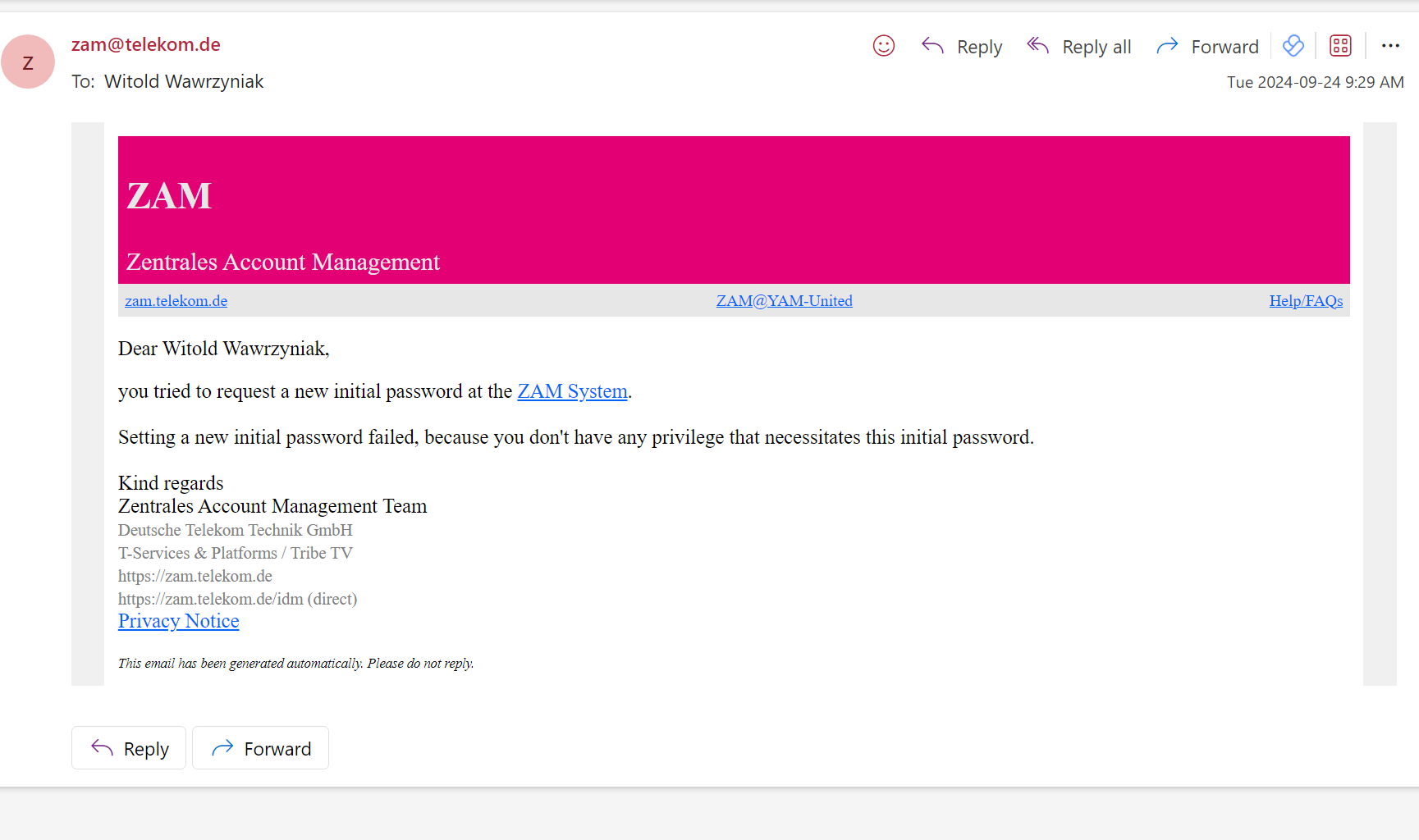Reply using the top toolbar button
Viewport: 1419px width, 840px height.
[962, 47]
